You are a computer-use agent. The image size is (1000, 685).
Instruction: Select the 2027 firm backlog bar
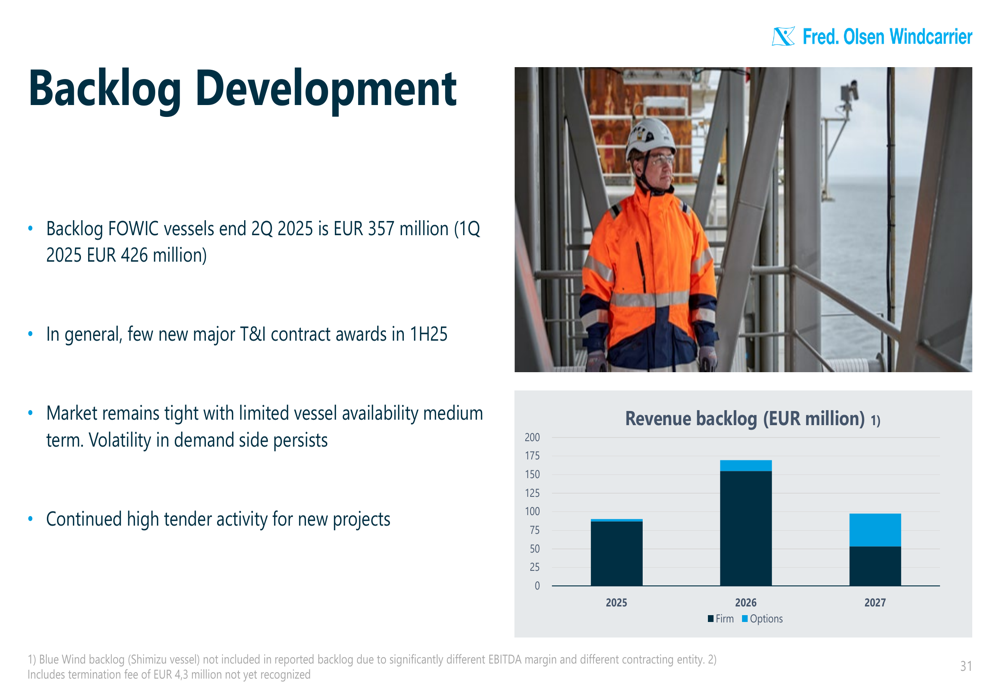875,566
